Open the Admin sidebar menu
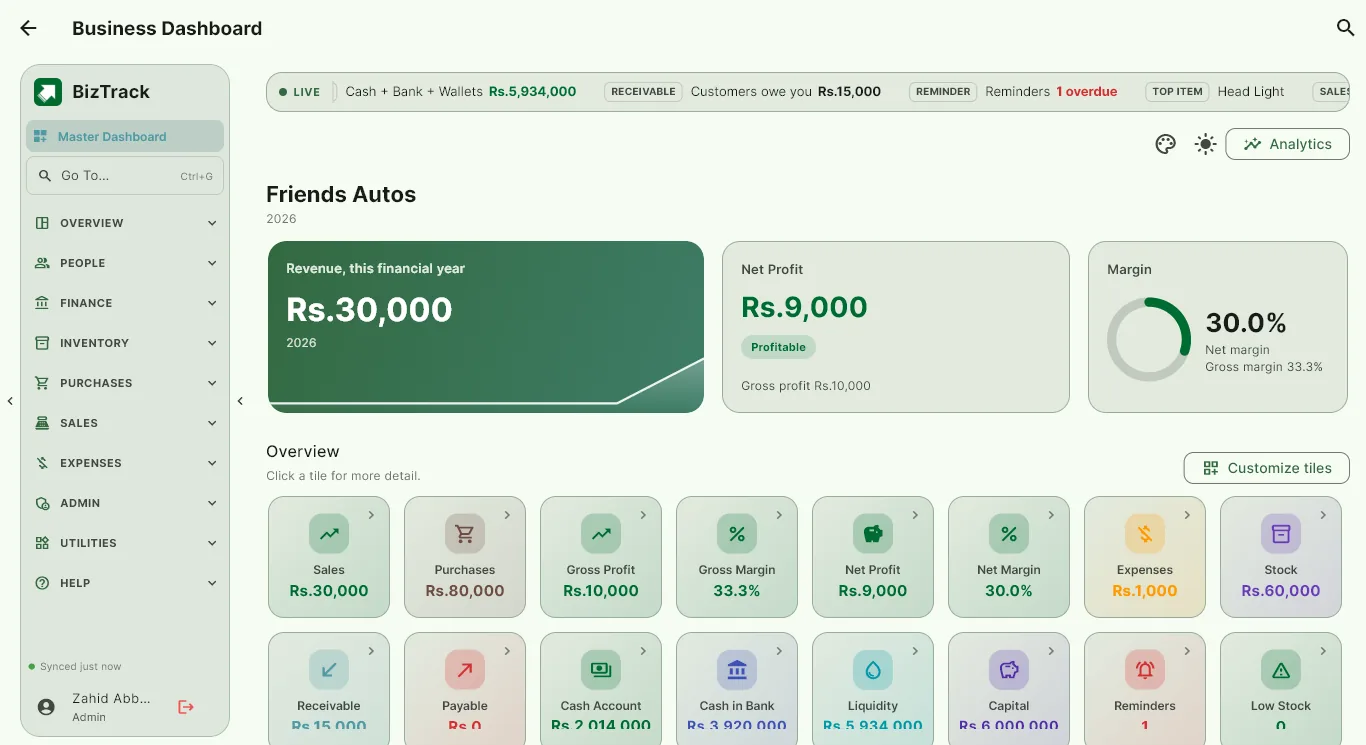The image size is (1366, 745). (125, 503)
